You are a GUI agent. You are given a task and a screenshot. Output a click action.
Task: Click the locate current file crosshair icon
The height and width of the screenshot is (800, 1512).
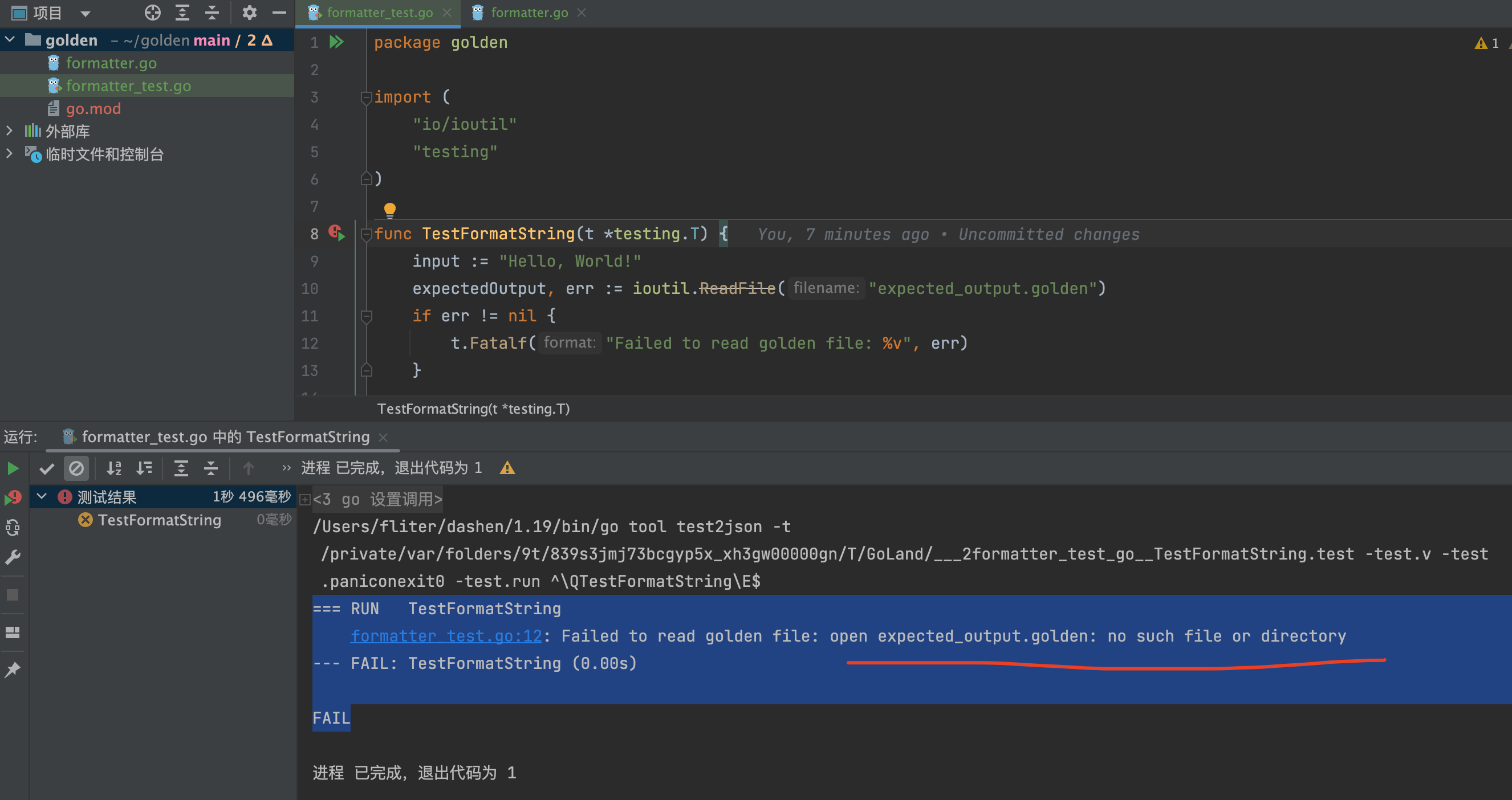tap(153, 13)
